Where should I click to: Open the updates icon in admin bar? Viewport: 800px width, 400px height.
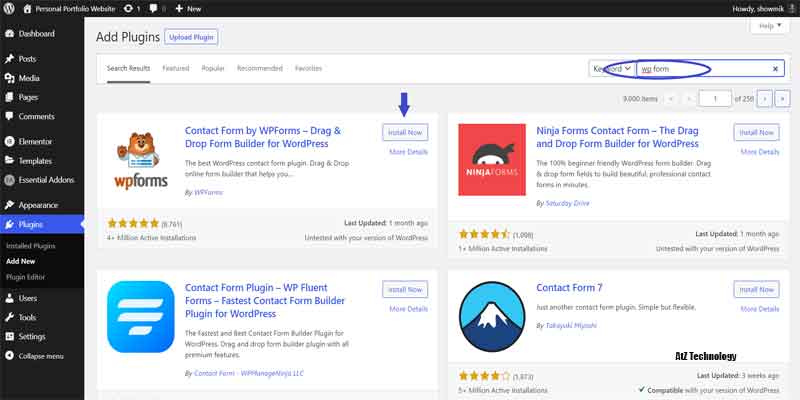tap(129, 9)
